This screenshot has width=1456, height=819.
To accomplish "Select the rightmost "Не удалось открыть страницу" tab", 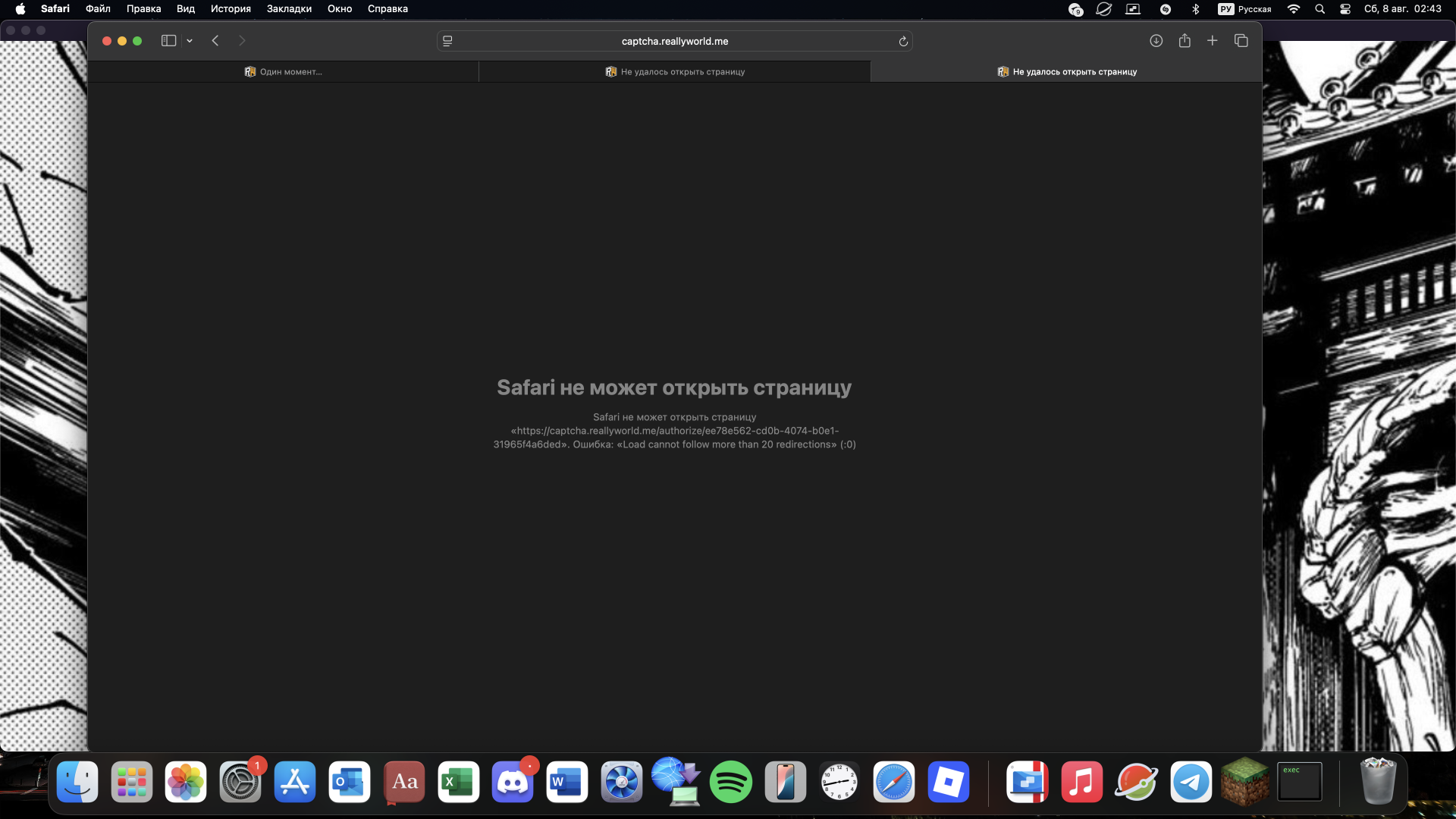I will click(1067, 72).
